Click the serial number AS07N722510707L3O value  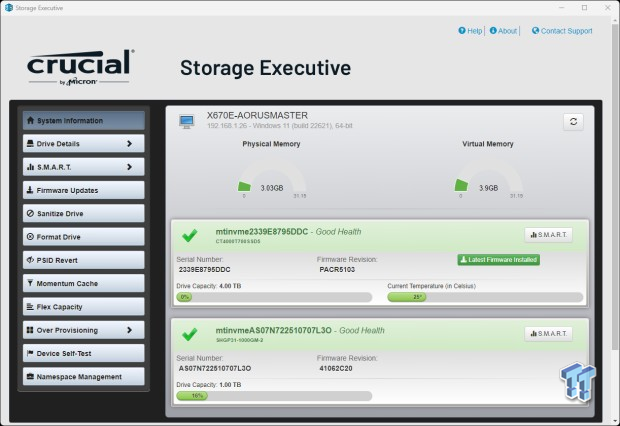tap(215, 368)
